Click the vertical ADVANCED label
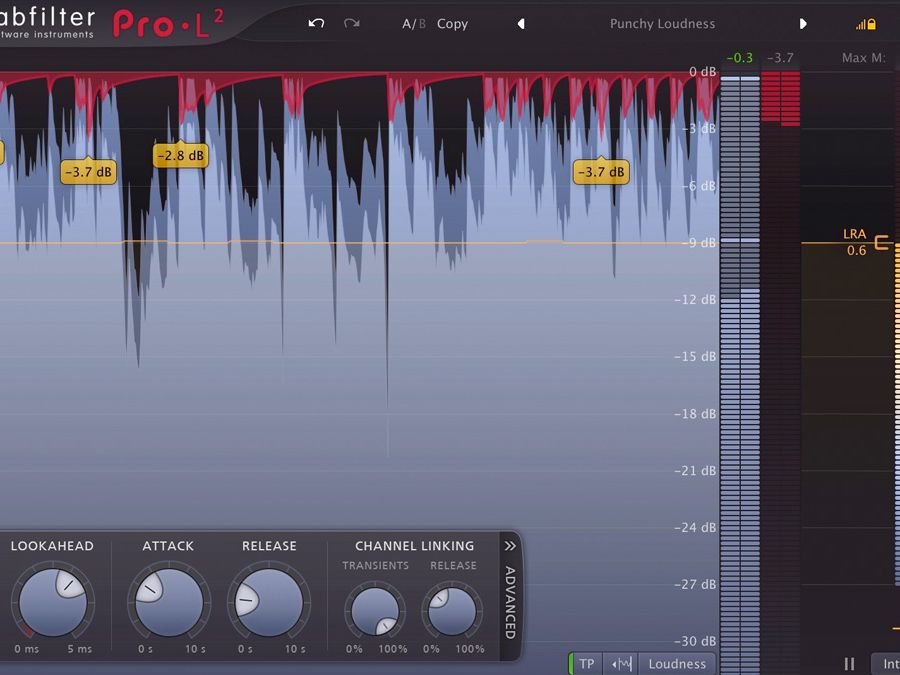900x675 pixels. 510,602
